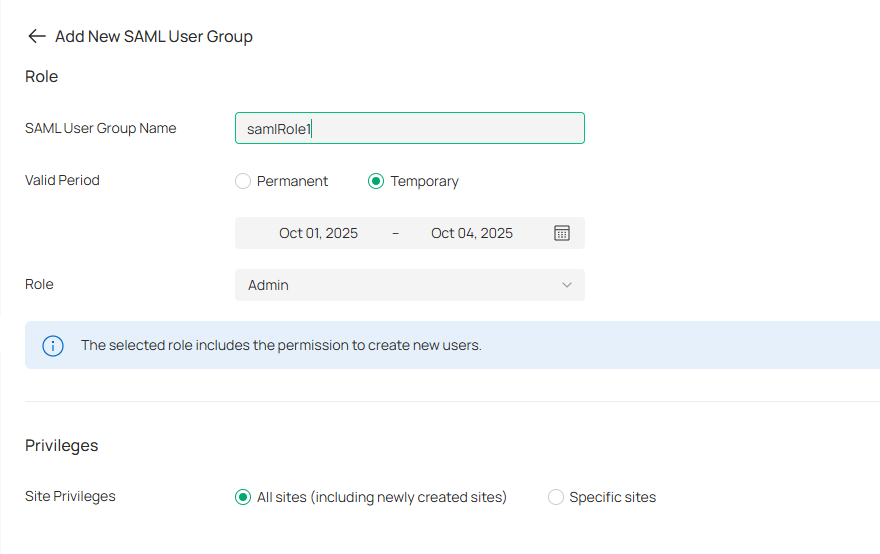This screenshot has width=880, height=554.
Task: Click the SAML User Group Name label
Action: click(100, 128)
